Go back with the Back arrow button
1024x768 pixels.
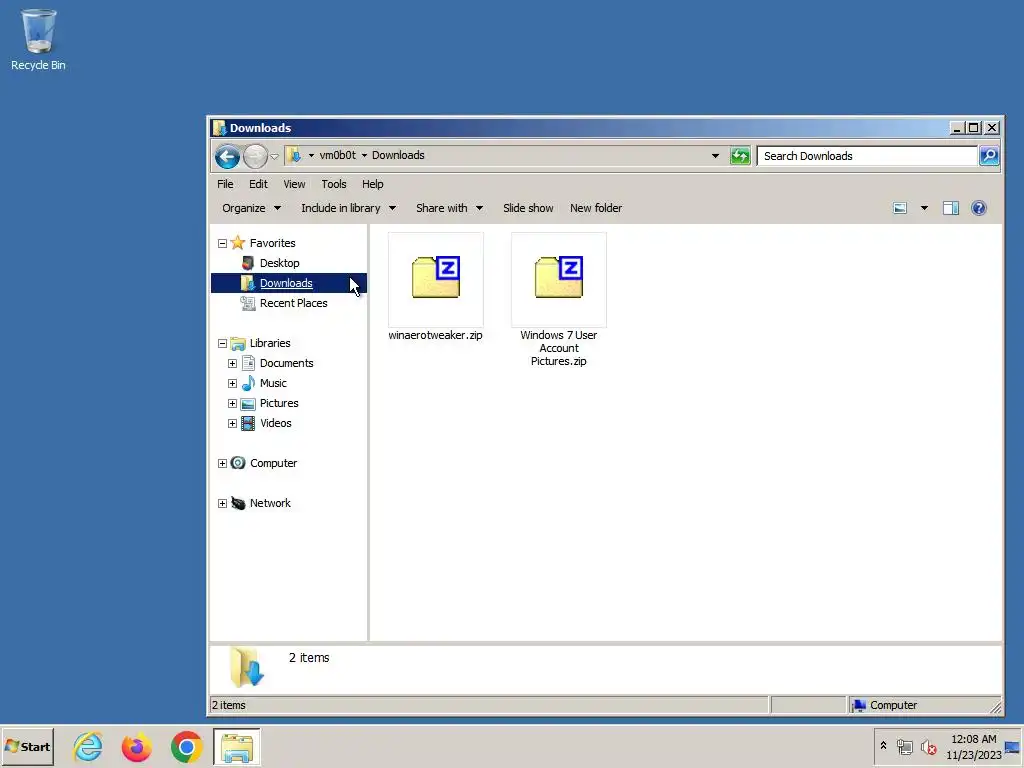227,156
